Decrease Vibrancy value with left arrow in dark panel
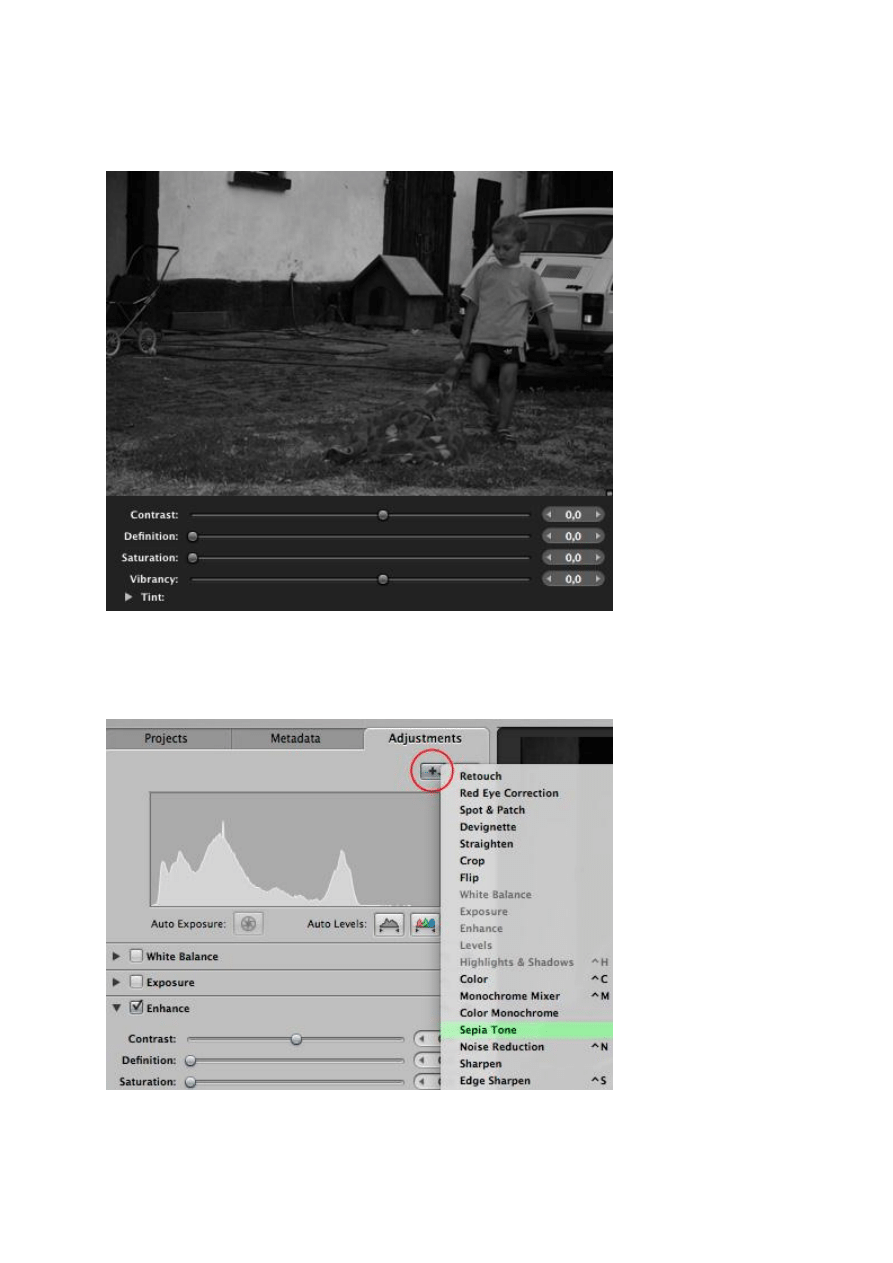The width and height of the screenshot is (893, 1263). pyautogui.click(x=549, y=579)
